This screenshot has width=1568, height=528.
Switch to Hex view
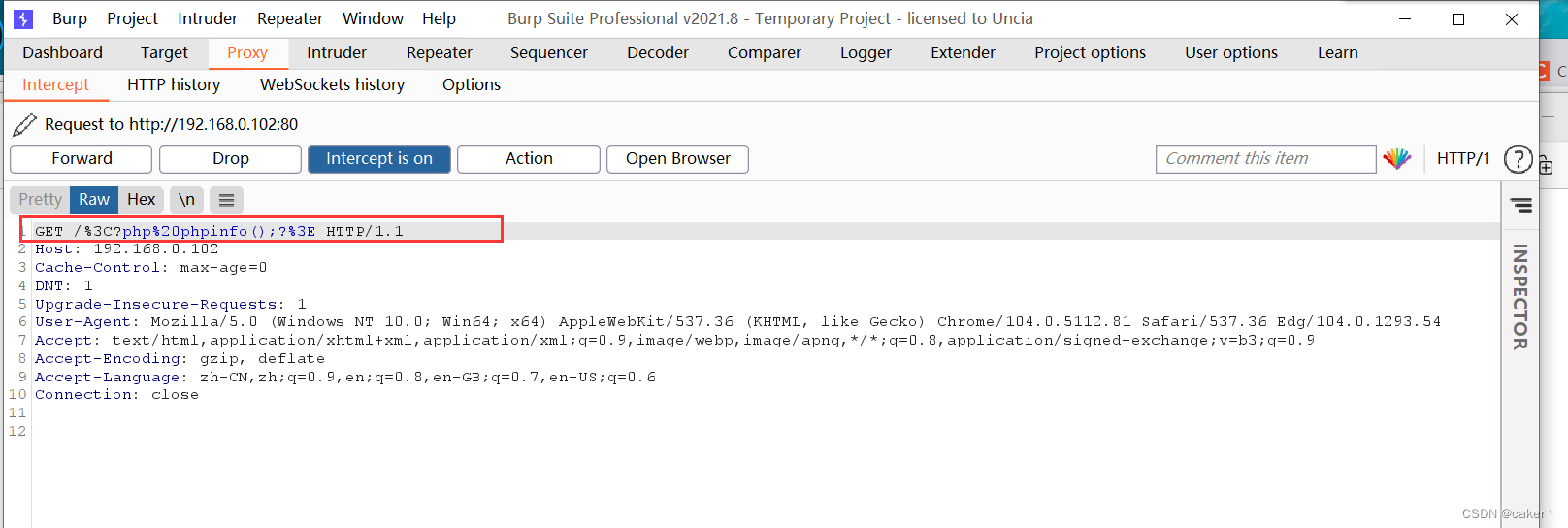(x=141, y=200)
